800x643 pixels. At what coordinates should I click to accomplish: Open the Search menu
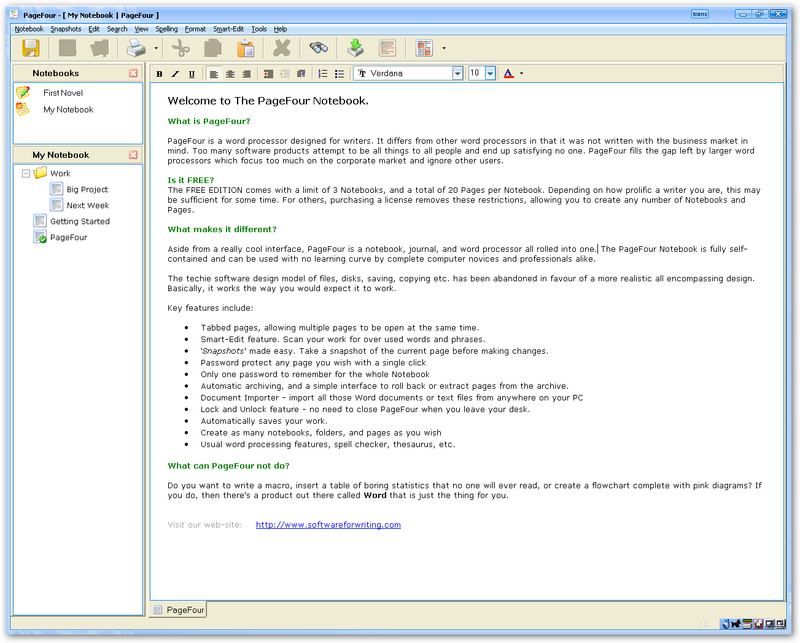coord(117,29)
